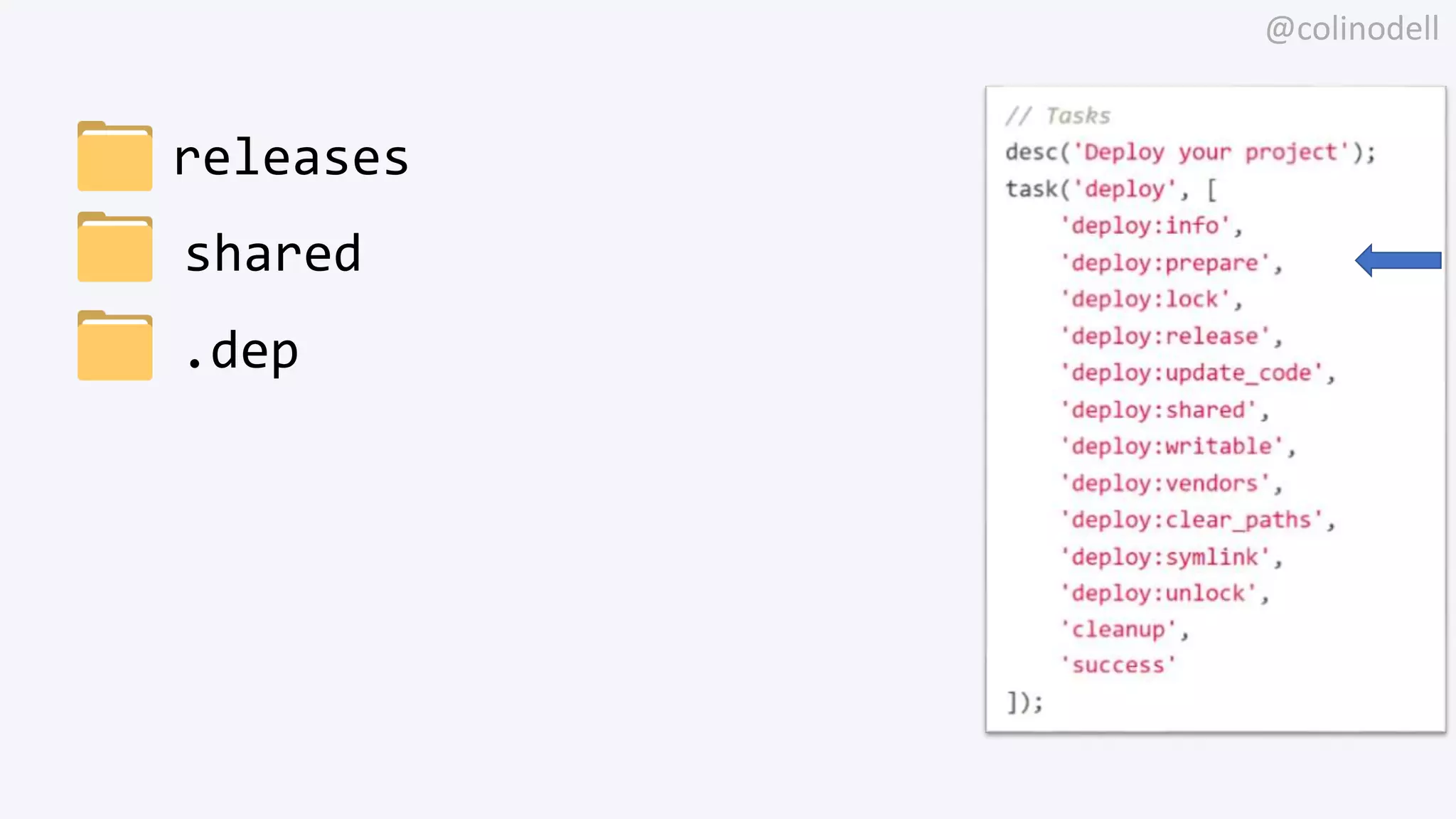Select the .dep folder label
The width and height of the screenshot is (1456, 819).
click(242, 350)
